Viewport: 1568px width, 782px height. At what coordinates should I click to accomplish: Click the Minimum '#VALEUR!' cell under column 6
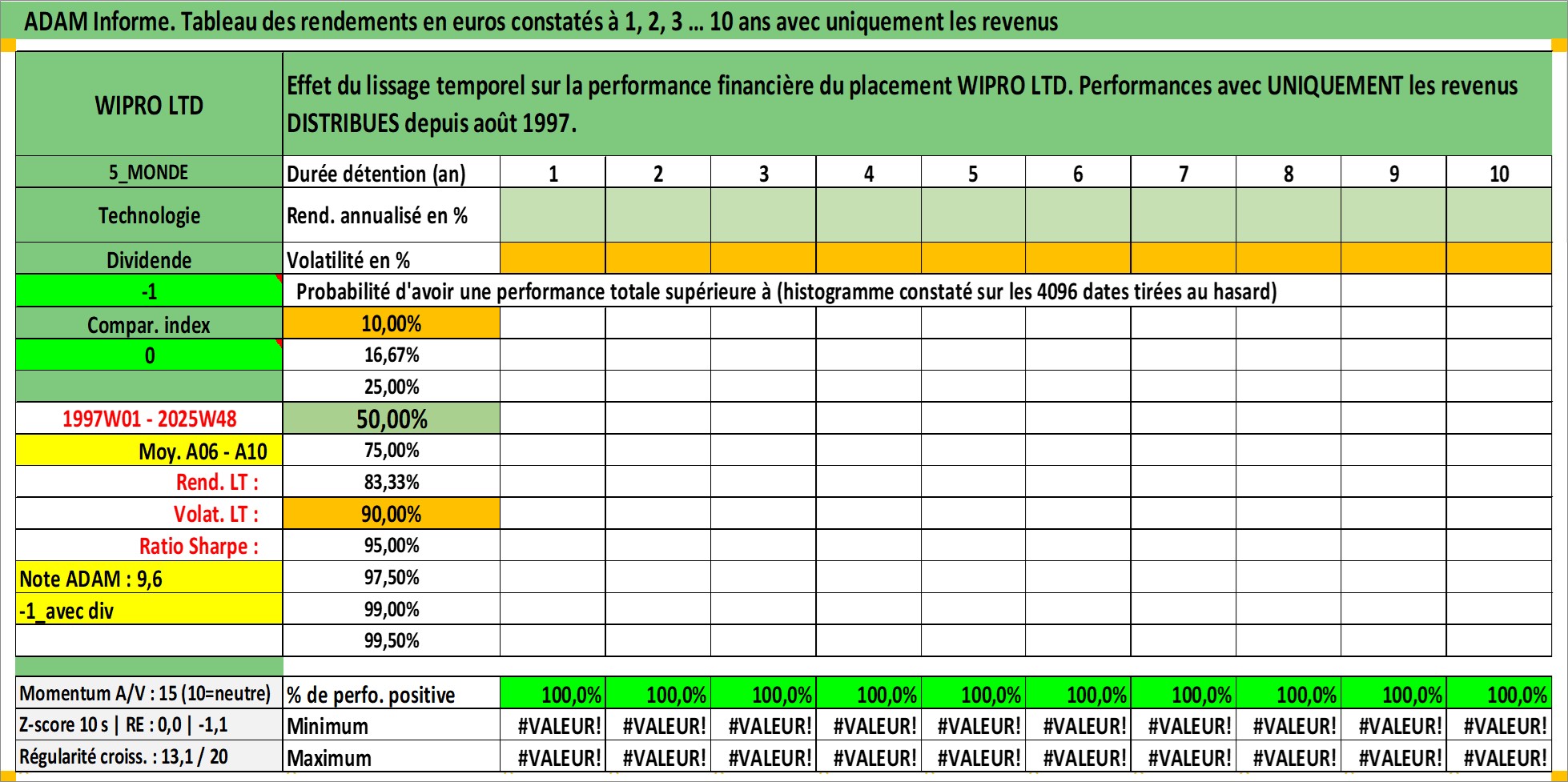(x=1079, y=725)
